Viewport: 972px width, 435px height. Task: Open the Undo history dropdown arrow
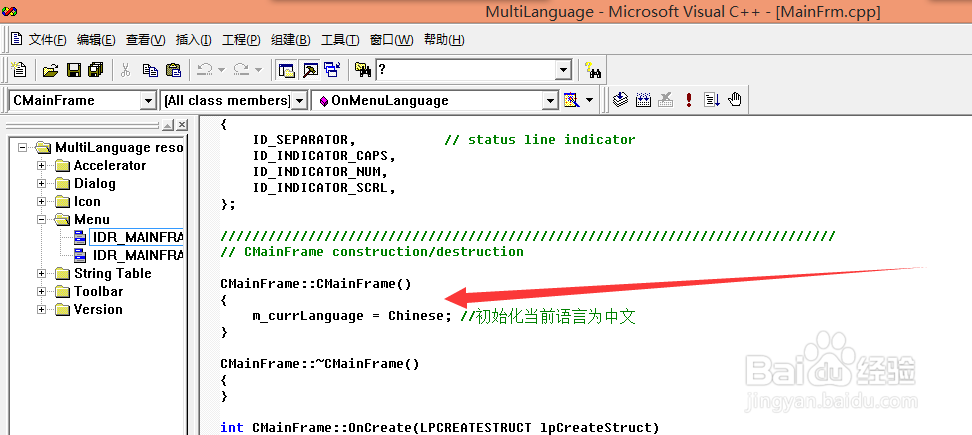(x=221, y=70)
